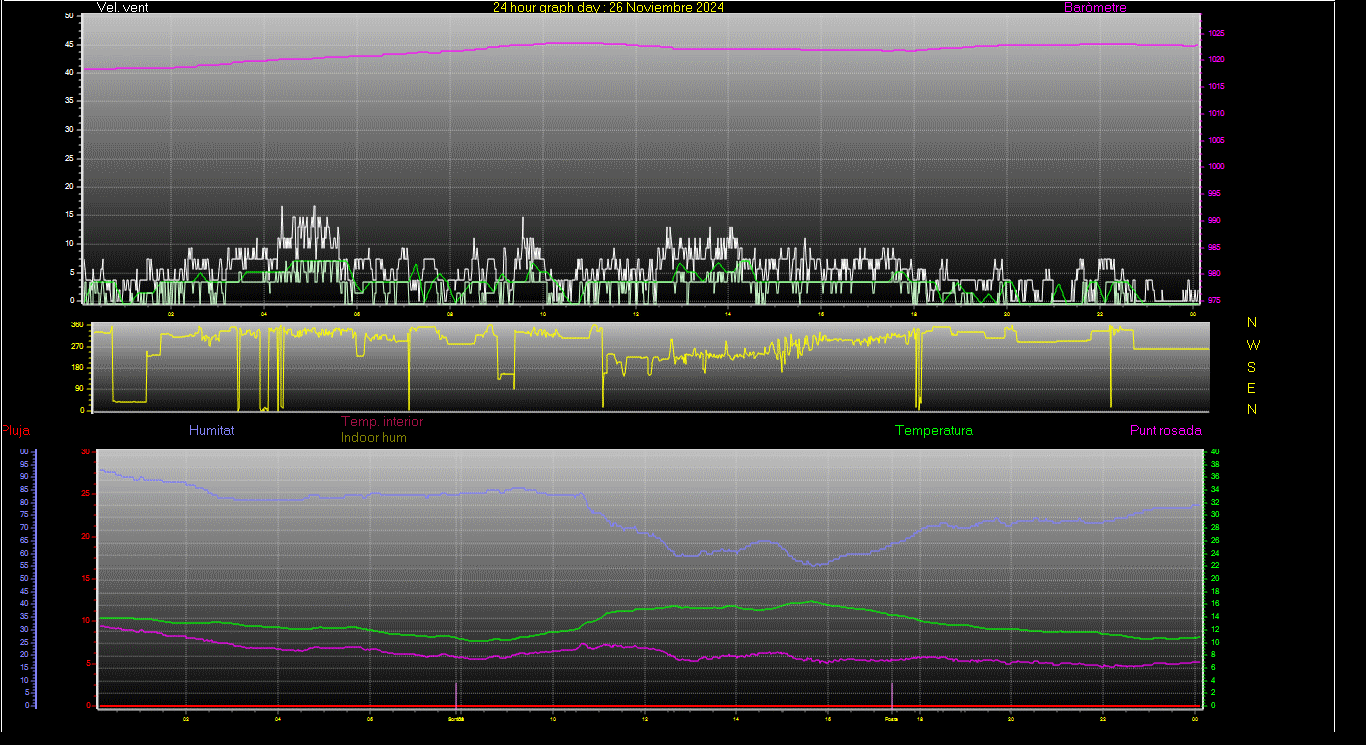The image size is (1366, 745).
Task: Click the "270" value on wind direction axis
Action: point(77,346)
